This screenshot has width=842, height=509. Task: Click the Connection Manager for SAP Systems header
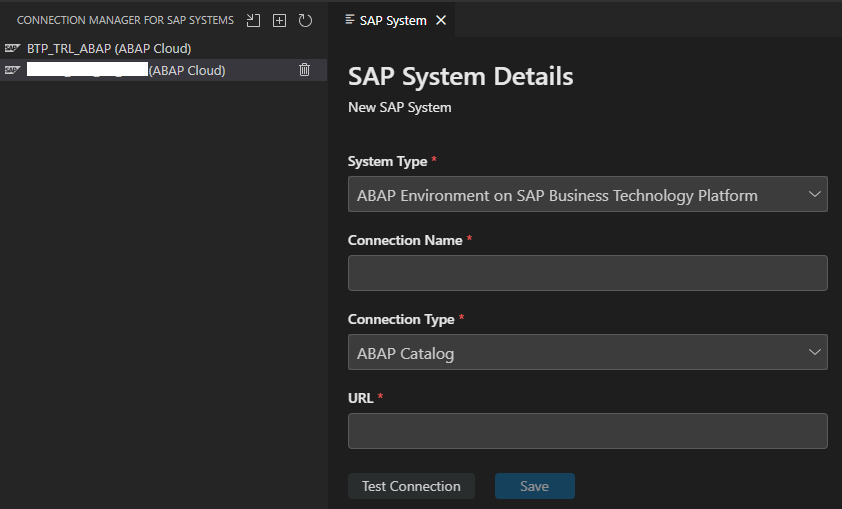pyautogui.click(x=125, y=20)
